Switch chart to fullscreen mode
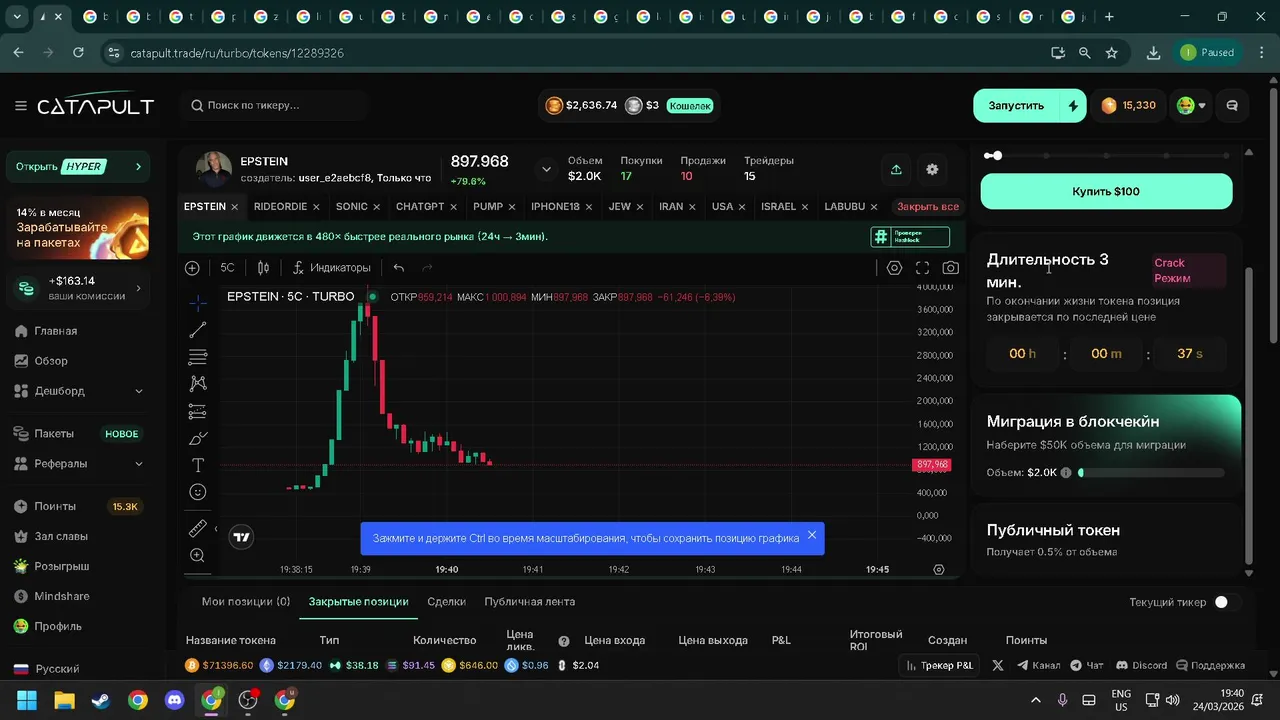1280x720 pixels. (922, 268)
